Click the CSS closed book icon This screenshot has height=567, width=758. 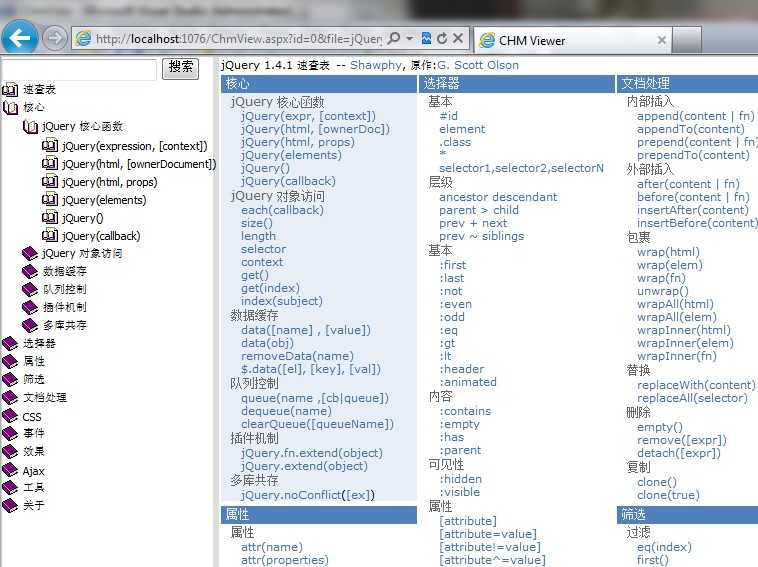click(10, 416)
